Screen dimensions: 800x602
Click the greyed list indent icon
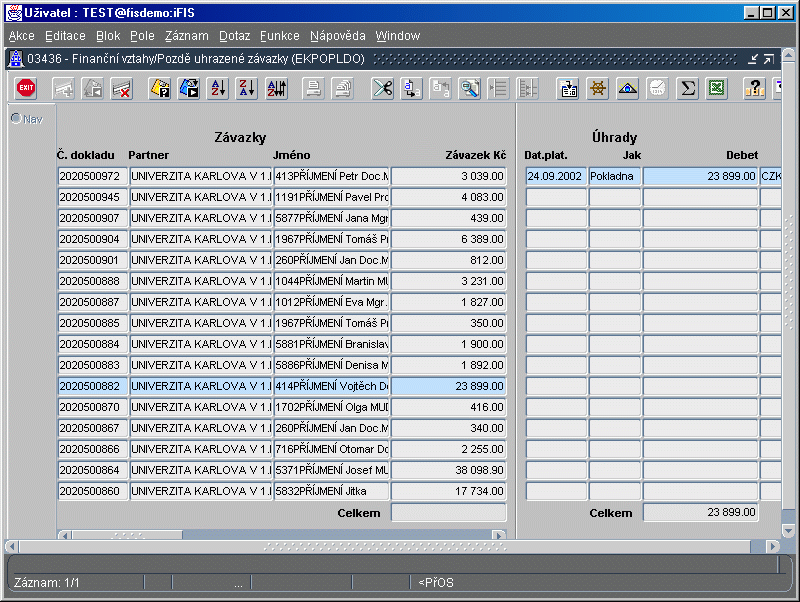tap(498, 89)
